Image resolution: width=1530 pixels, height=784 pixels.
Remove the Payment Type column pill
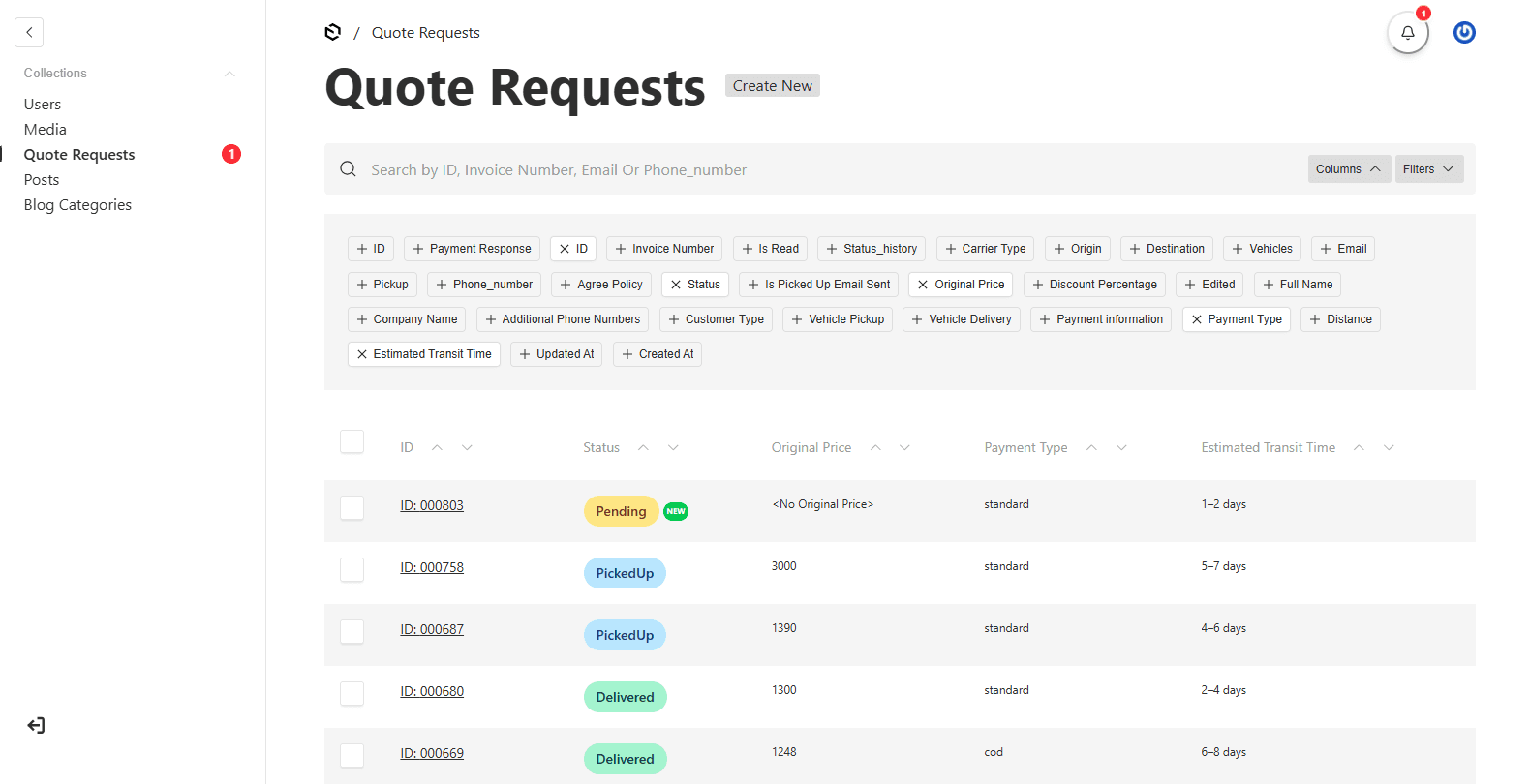pyautogui.click(x=1236, y=319)
